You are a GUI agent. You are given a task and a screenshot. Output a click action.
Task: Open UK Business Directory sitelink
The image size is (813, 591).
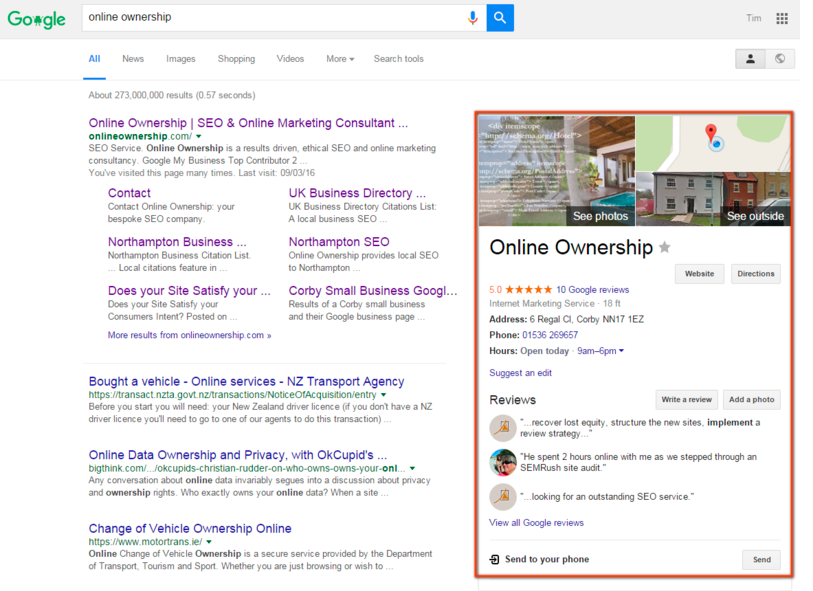357,193
